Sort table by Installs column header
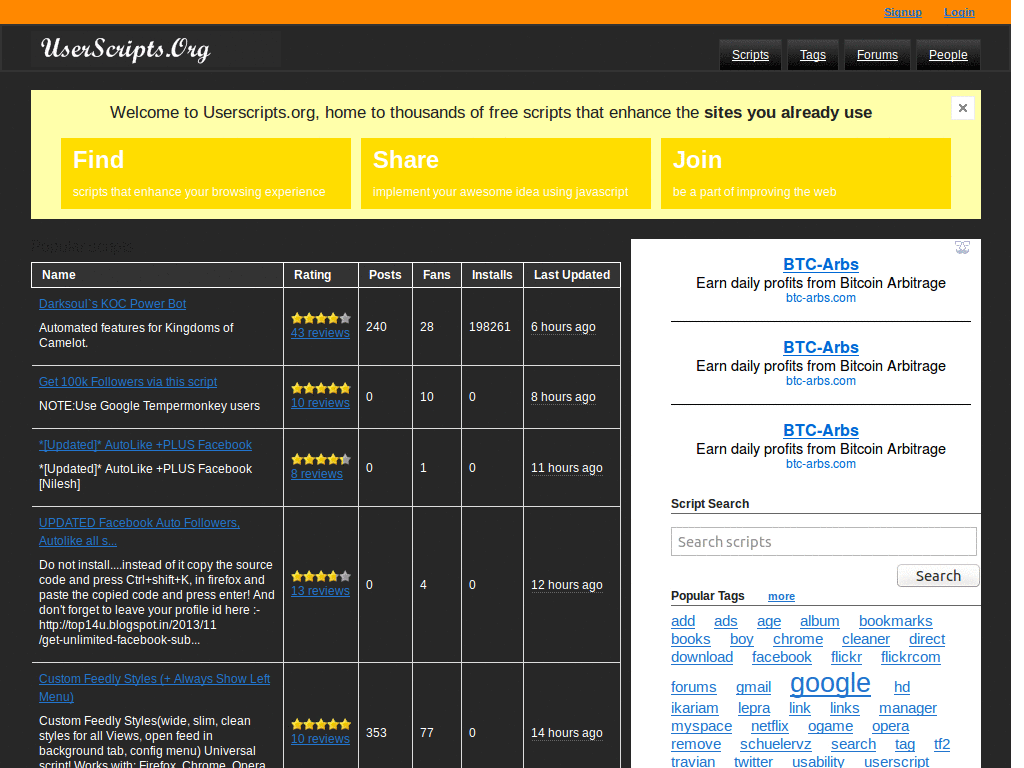The height and width of the screenshot is (768, 1024). (492, 275)
